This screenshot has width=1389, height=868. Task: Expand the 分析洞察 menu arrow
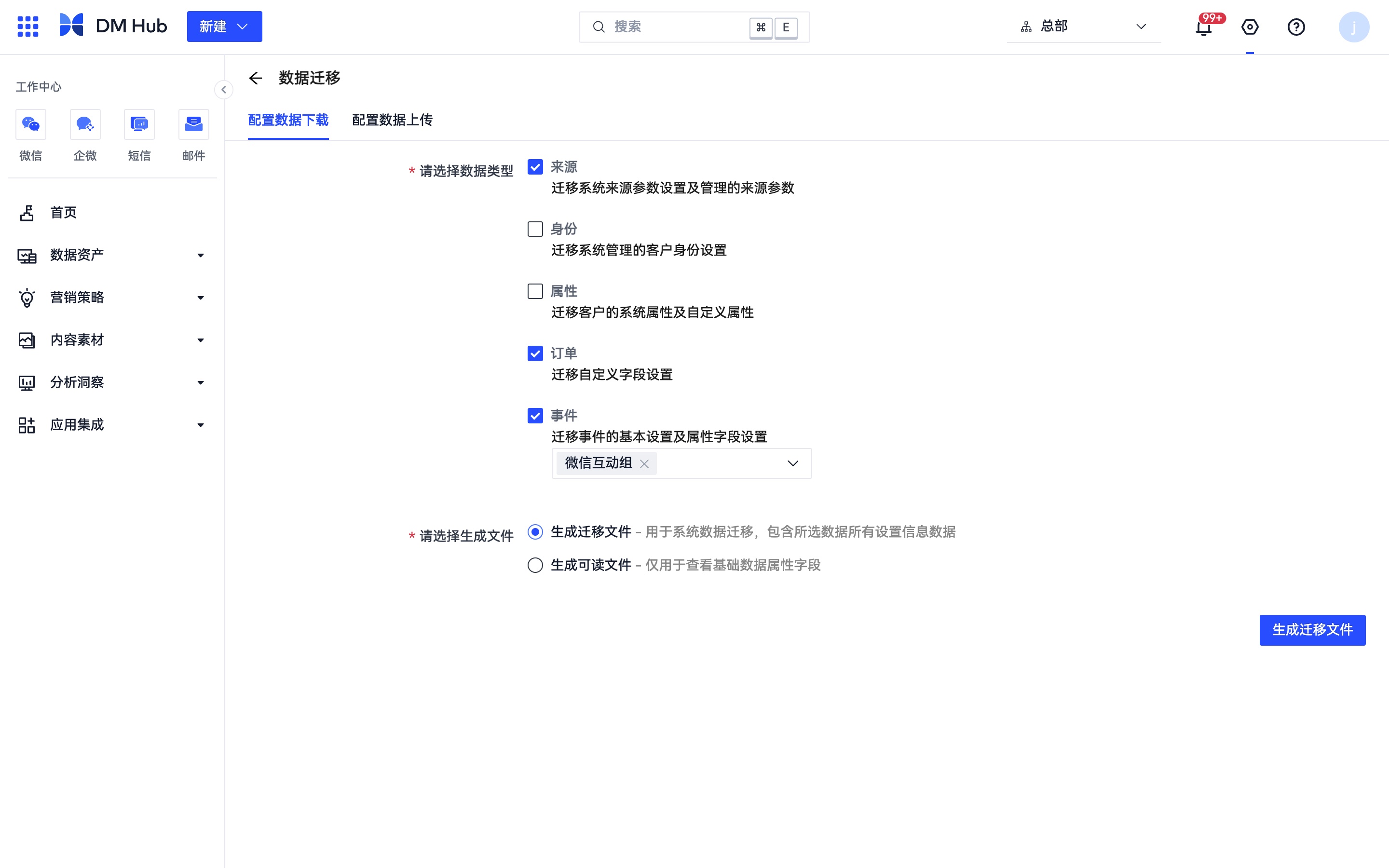[200, 383]
